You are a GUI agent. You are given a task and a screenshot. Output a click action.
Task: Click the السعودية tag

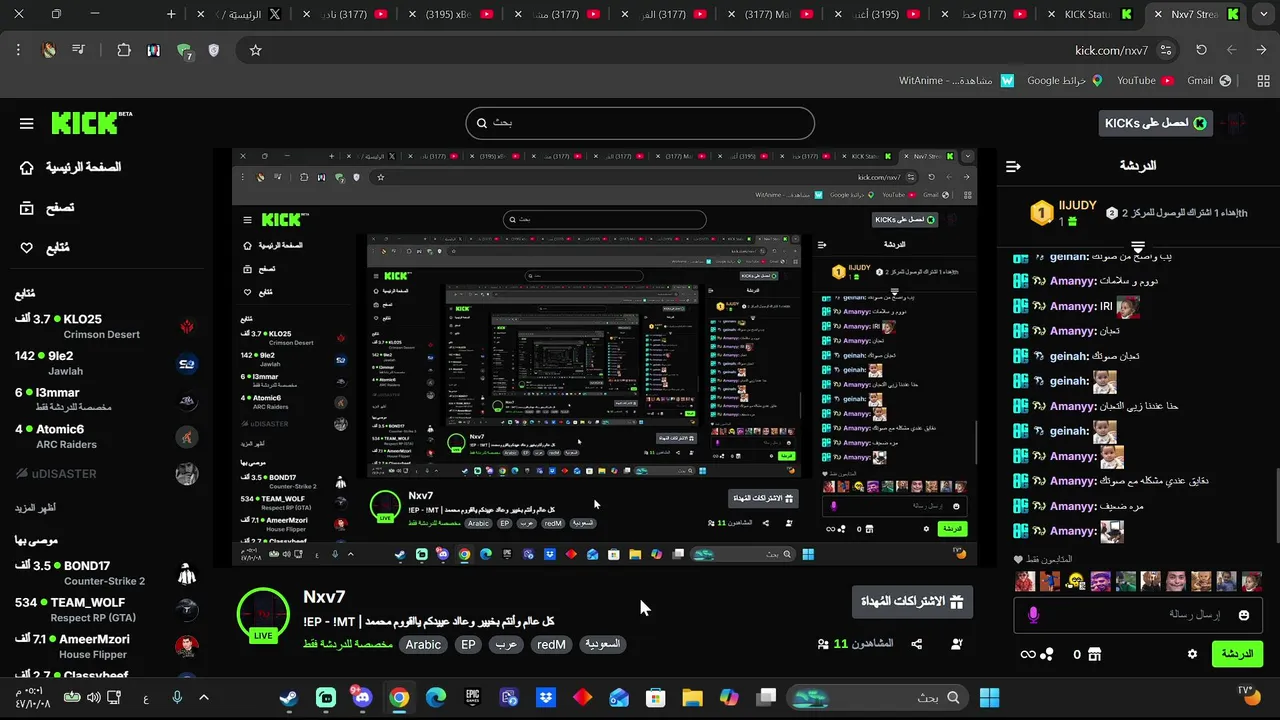click(602, 644)
